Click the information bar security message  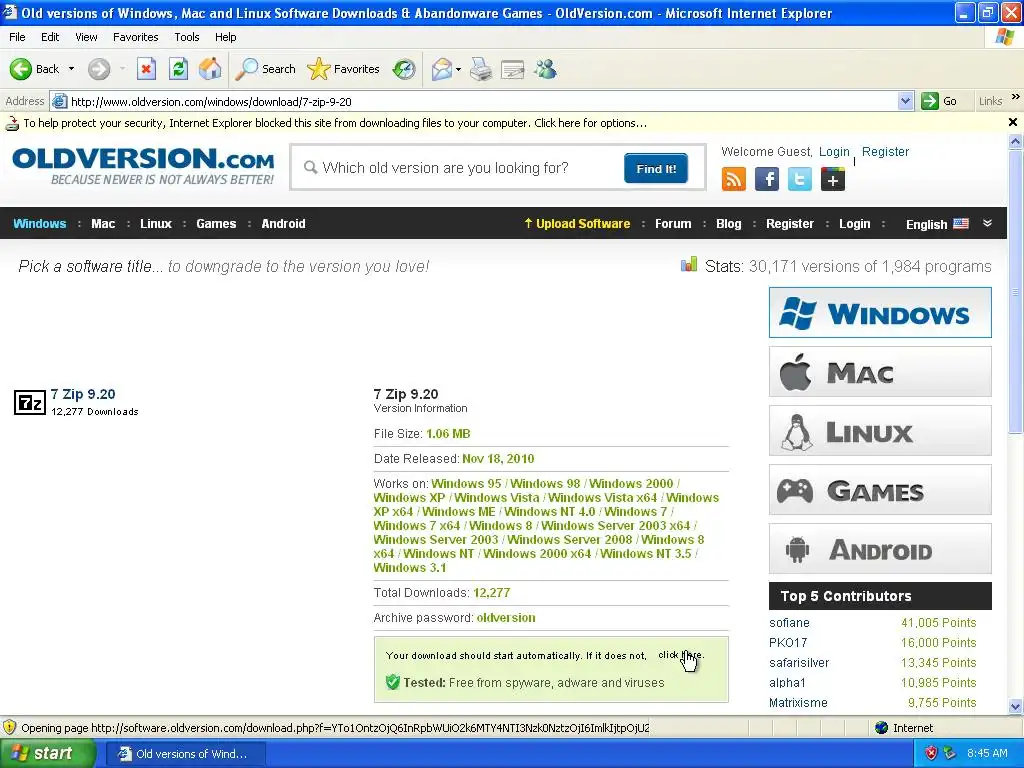click(x=335, y=123)
